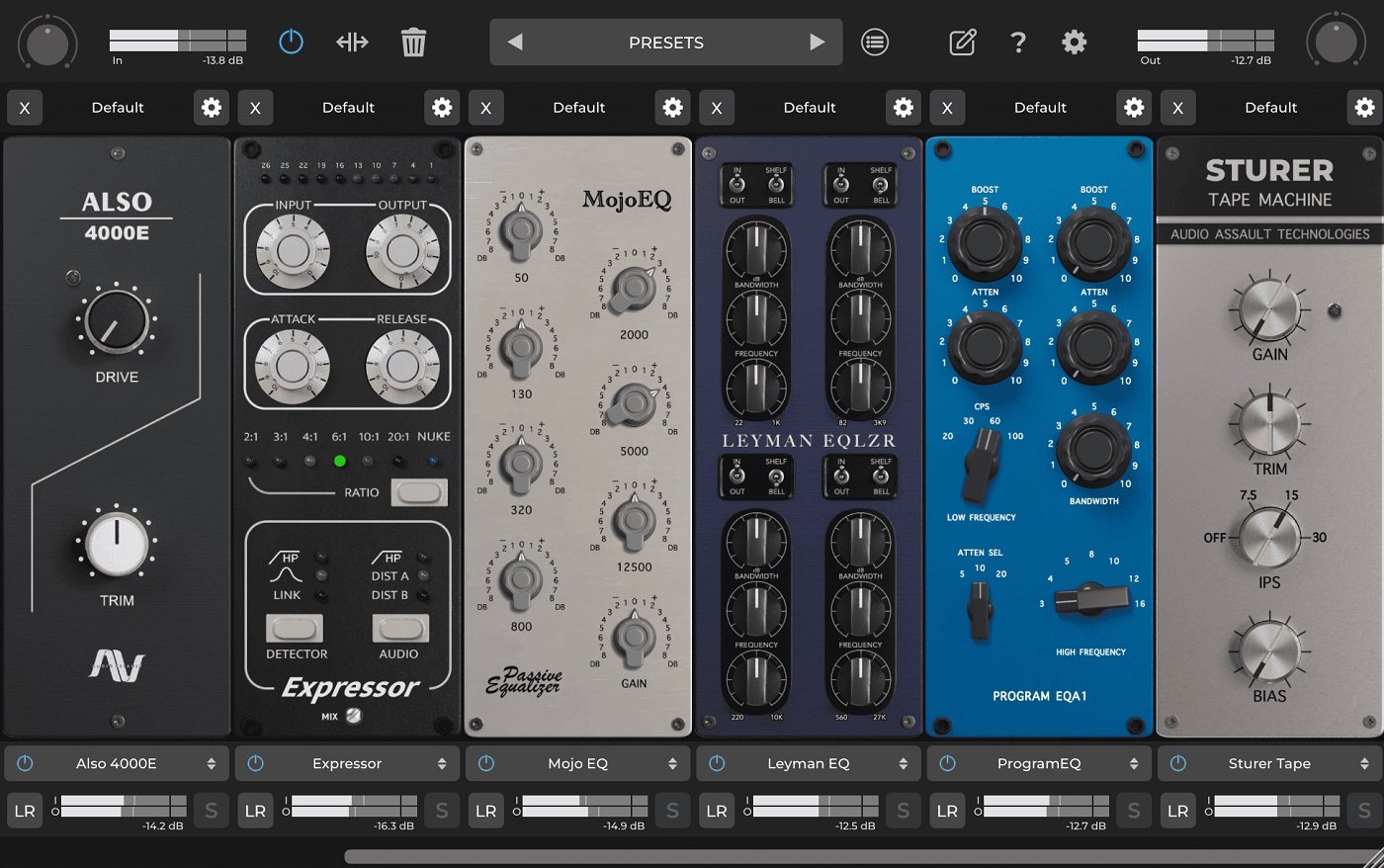
Task: Power off the Expressor module
Action: [x=254, y=762]
